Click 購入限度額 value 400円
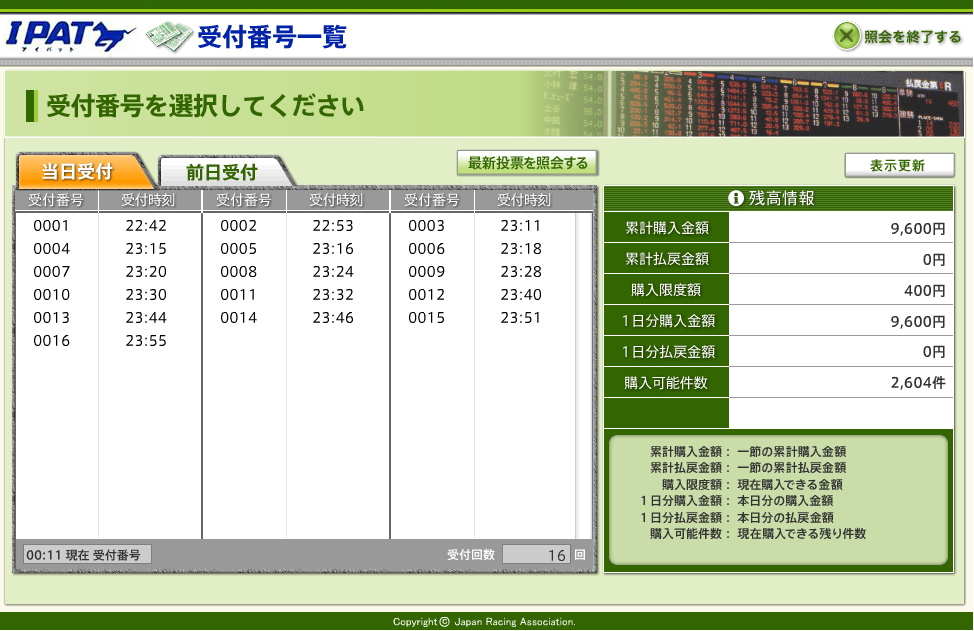974x631 pixels. (924, 291)
